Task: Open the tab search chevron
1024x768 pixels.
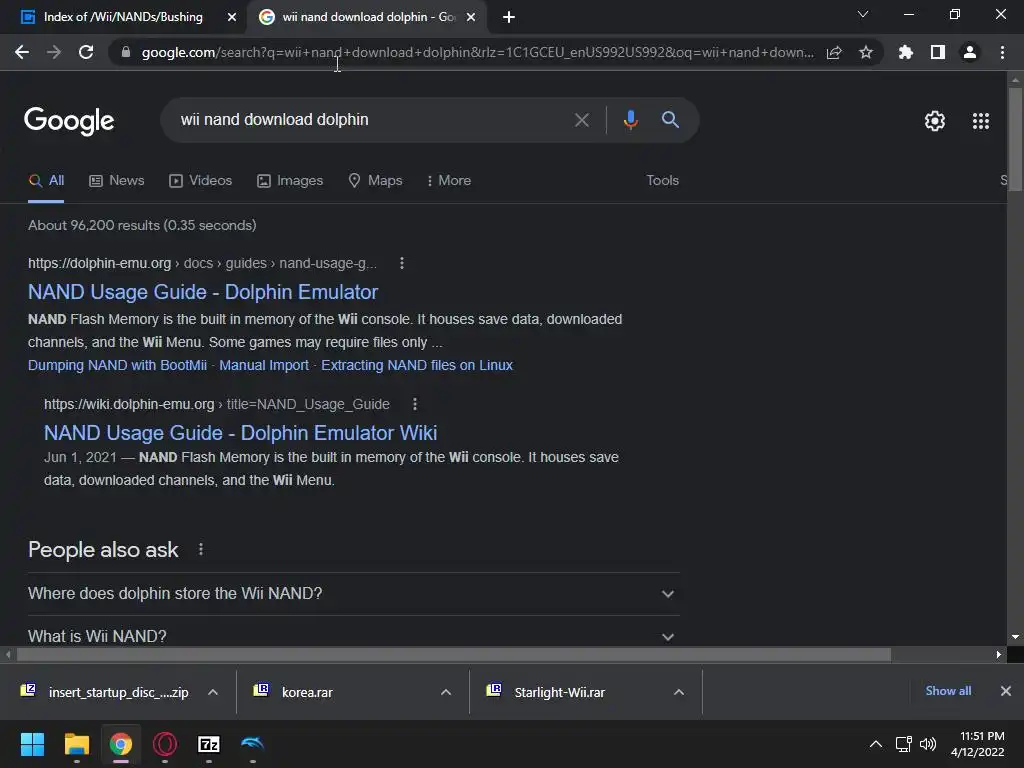Action: point(863,14)
